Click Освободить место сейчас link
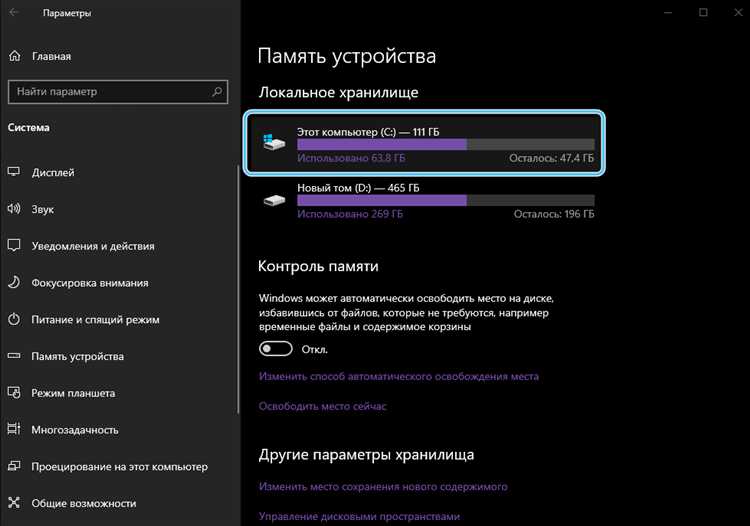The height and width of the screenshot is (526, 750). pyautogui.click(x=322, y=406)
